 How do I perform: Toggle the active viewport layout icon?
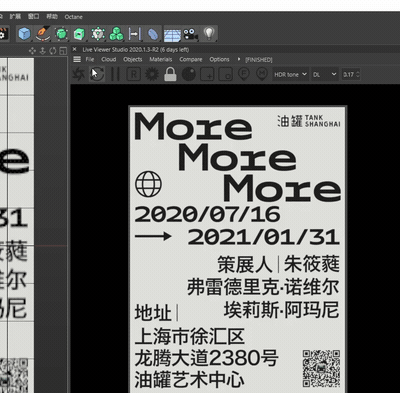pyautogui.click(x=63, y=51)
